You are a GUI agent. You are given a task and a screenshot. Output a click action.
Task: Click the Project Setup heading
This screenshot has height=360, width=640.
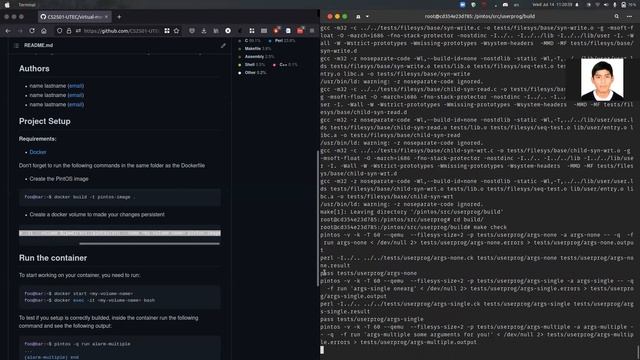point(44,122)
